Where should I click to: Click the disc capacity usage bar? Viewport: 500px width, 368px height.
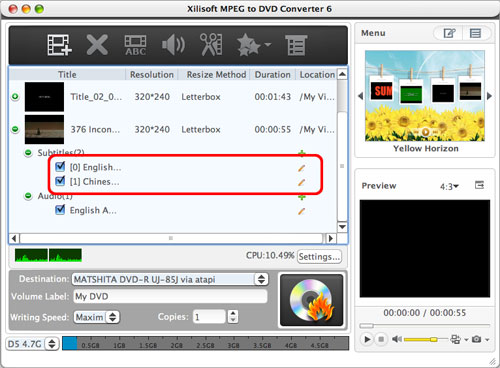pos(205,343)
